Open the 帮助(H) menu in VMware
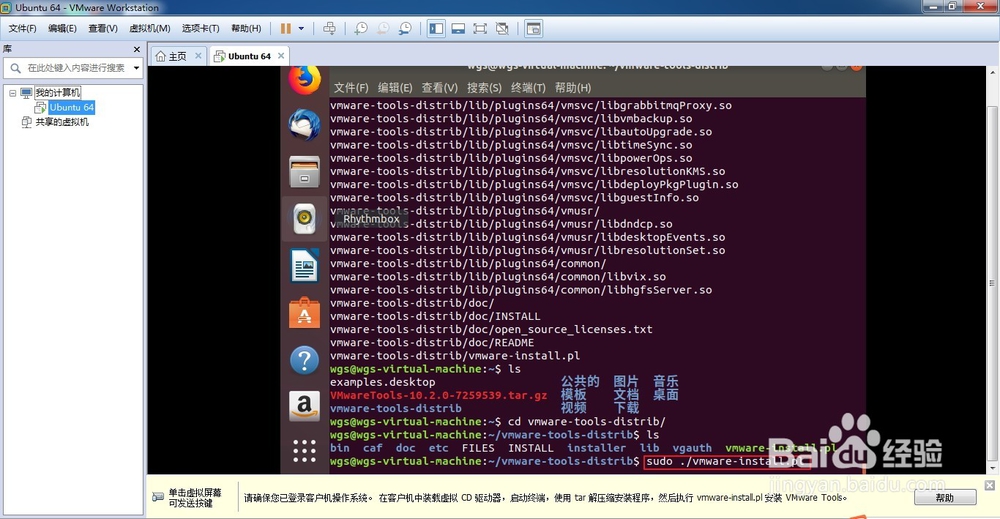 246,29
